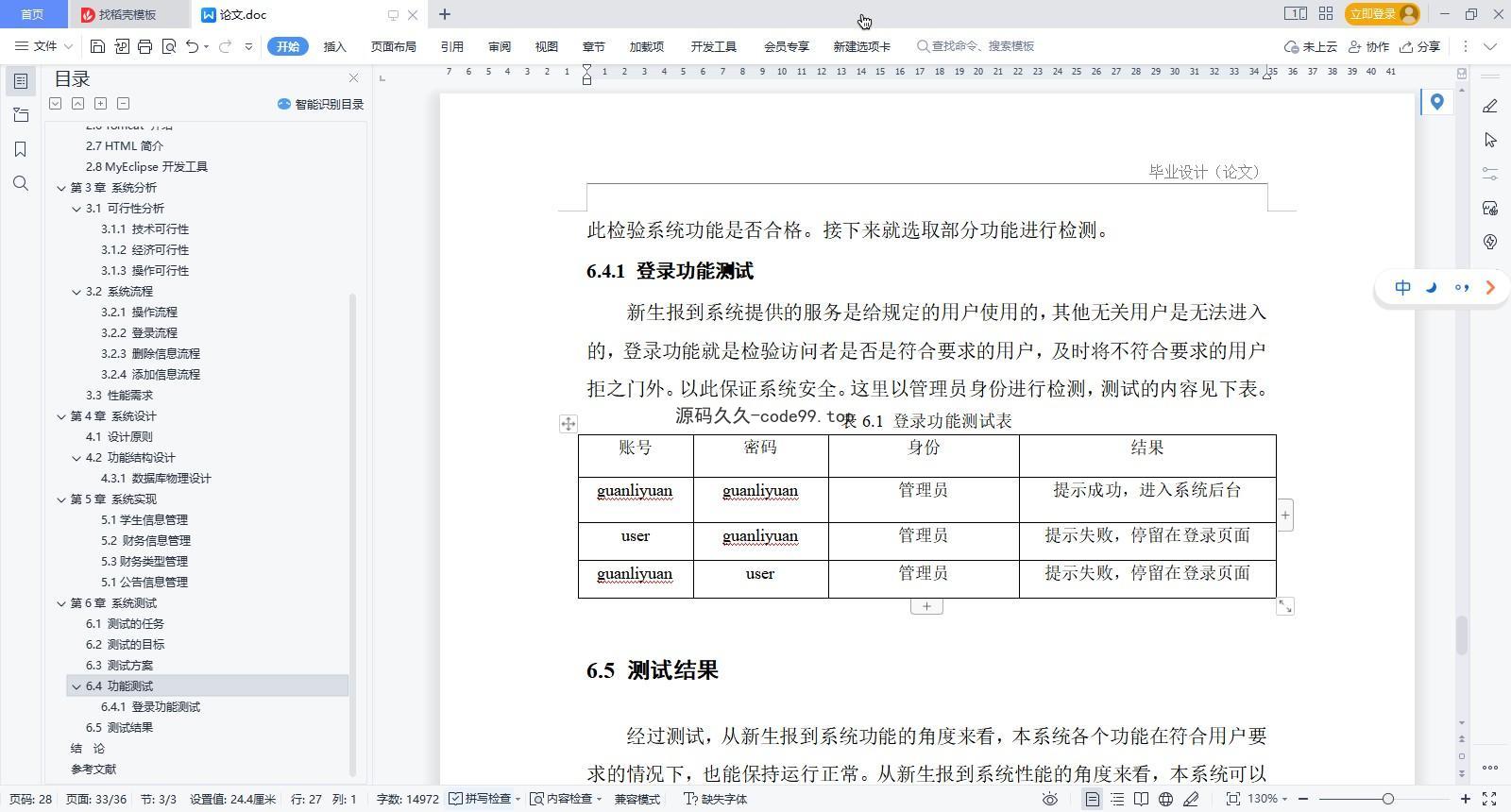Screen dimensions: 1511x812
Task: Collapse 第4章 系统设计 tree node
Action: point(61,416)
